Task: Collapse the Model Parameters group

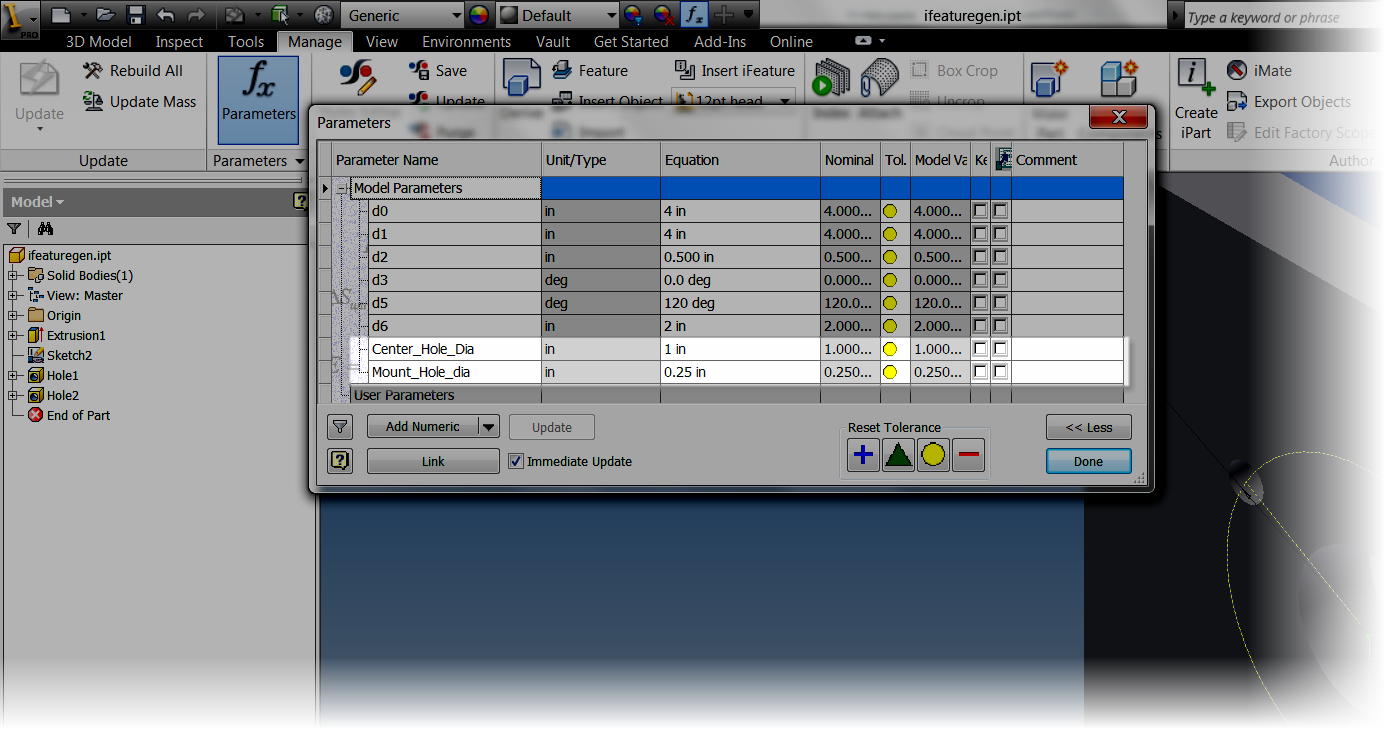Action: [342, 187]
